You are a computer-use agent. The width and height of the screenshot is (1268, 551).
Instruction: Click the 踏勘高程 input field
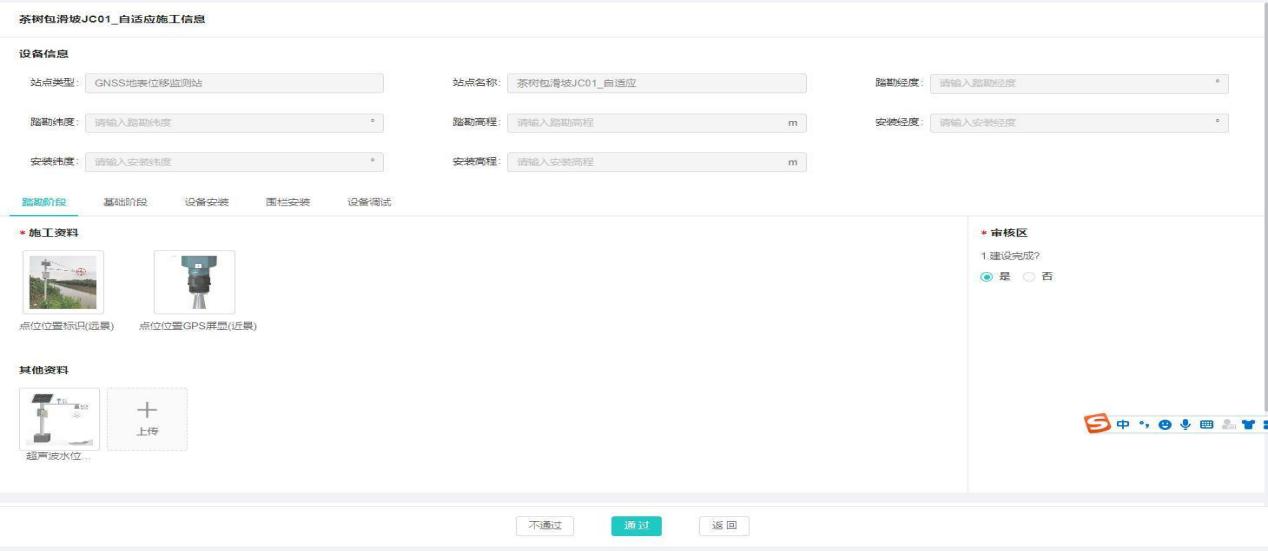pyautogui.click(x=645, y=123)
